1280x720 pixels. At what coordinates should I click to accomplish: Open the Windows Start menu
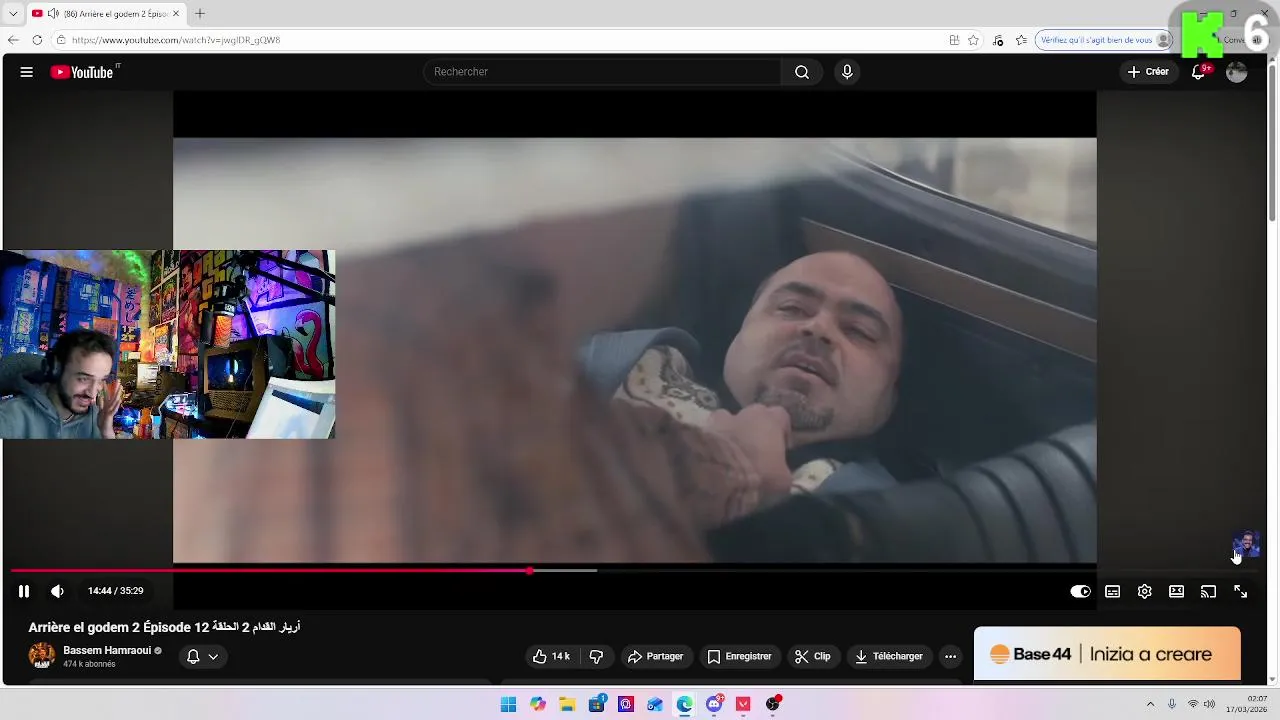(508, 704)
